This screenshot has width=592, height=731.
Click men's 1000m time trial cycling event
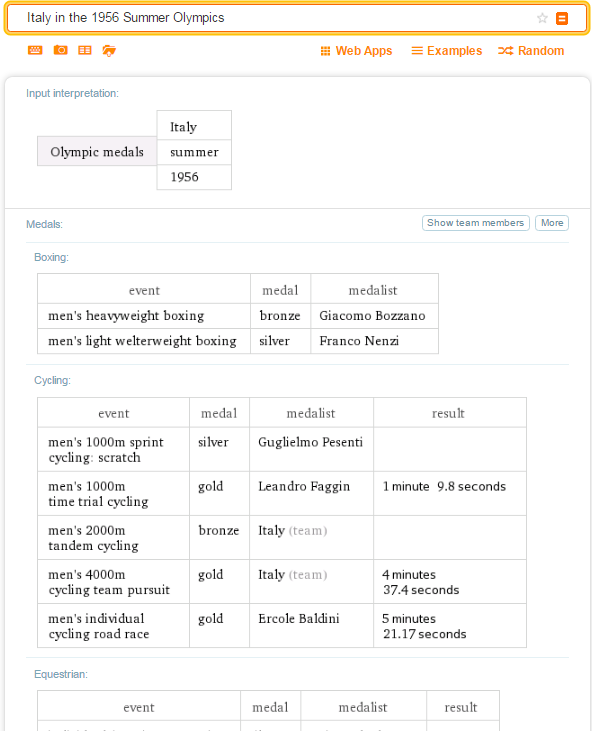[x=98, y=494]
